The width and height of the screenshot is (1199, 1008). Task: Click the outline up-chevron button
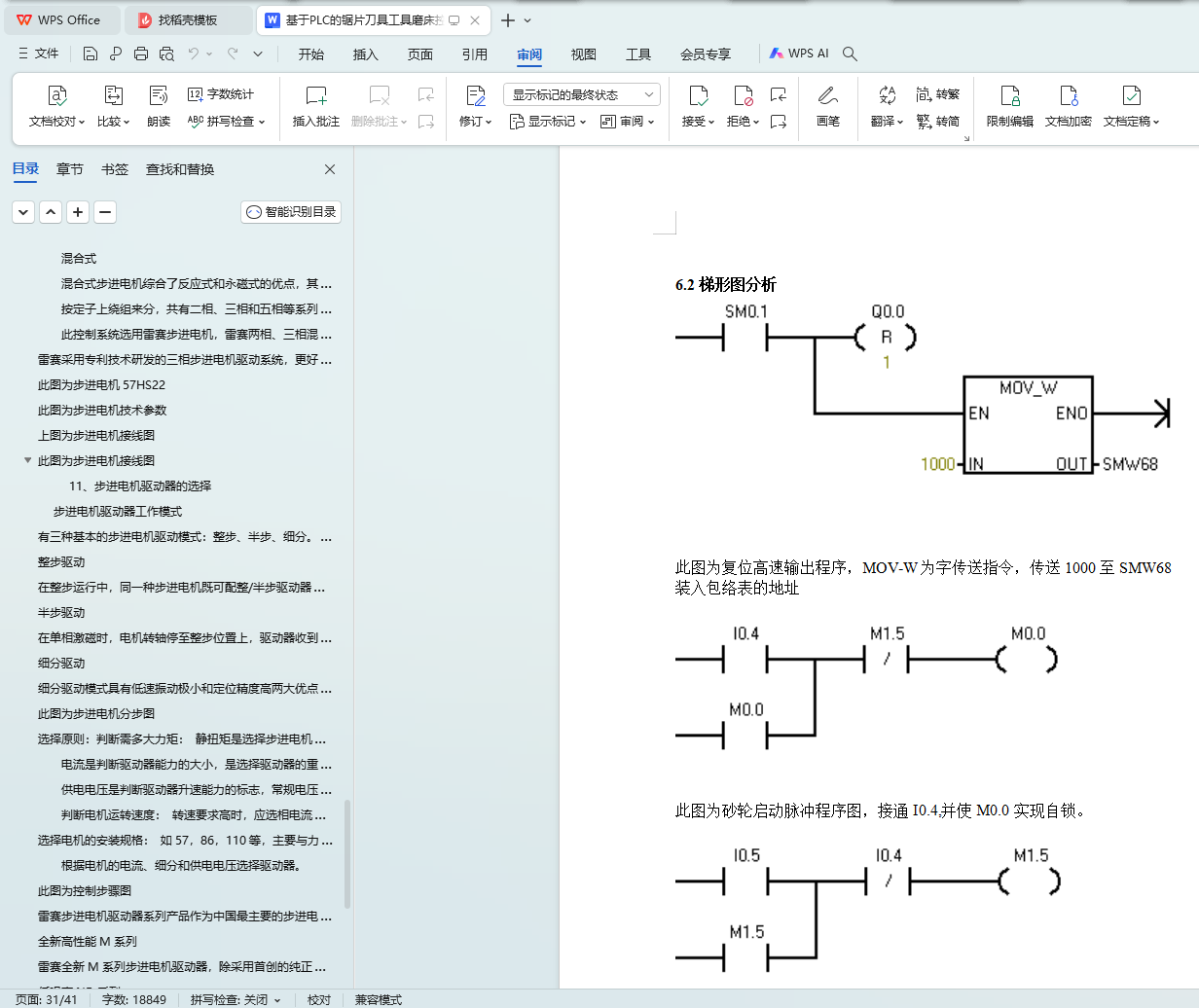[51, 212]
